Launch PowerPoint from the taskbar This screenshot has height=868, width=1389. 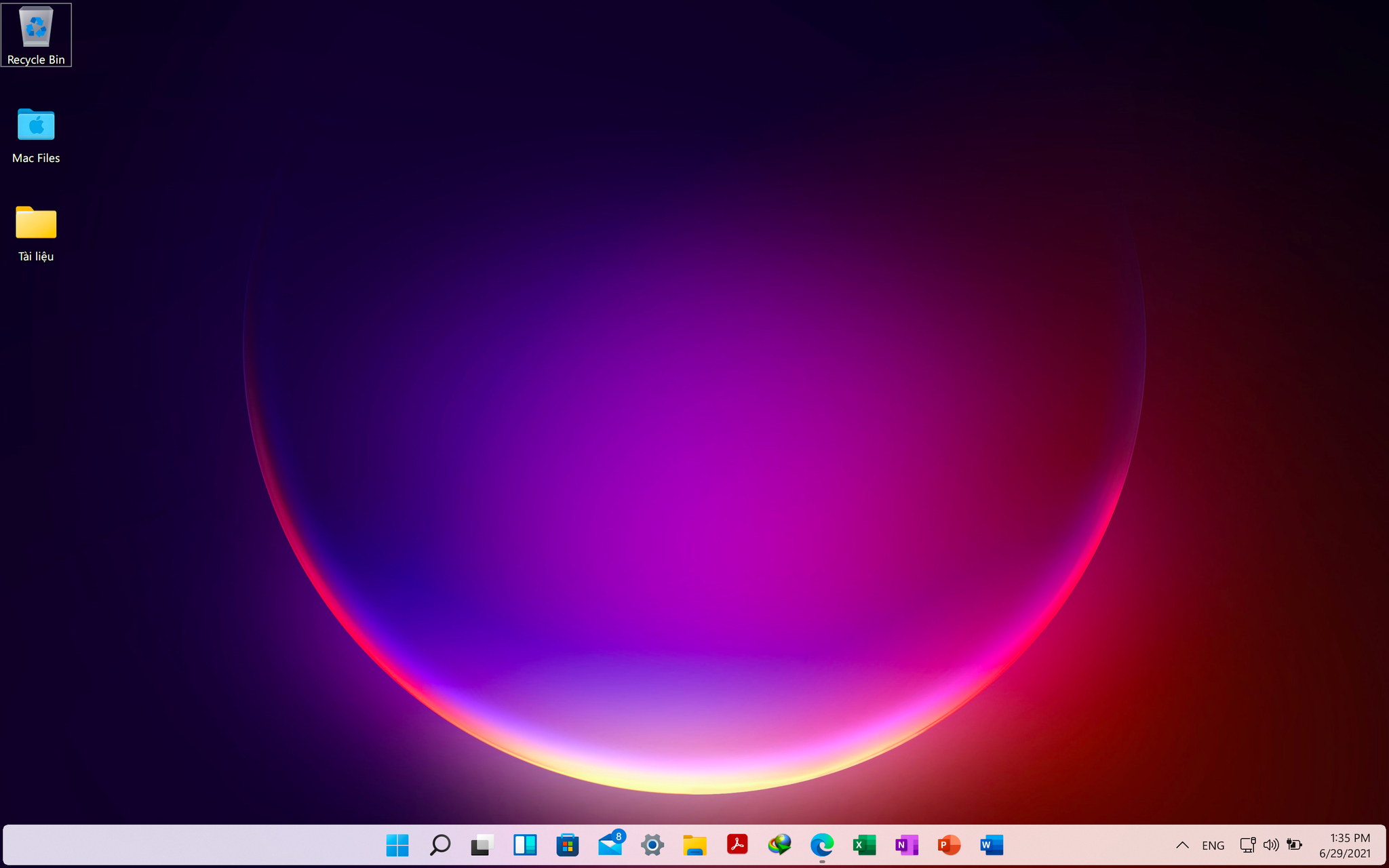tap(950, 845)
